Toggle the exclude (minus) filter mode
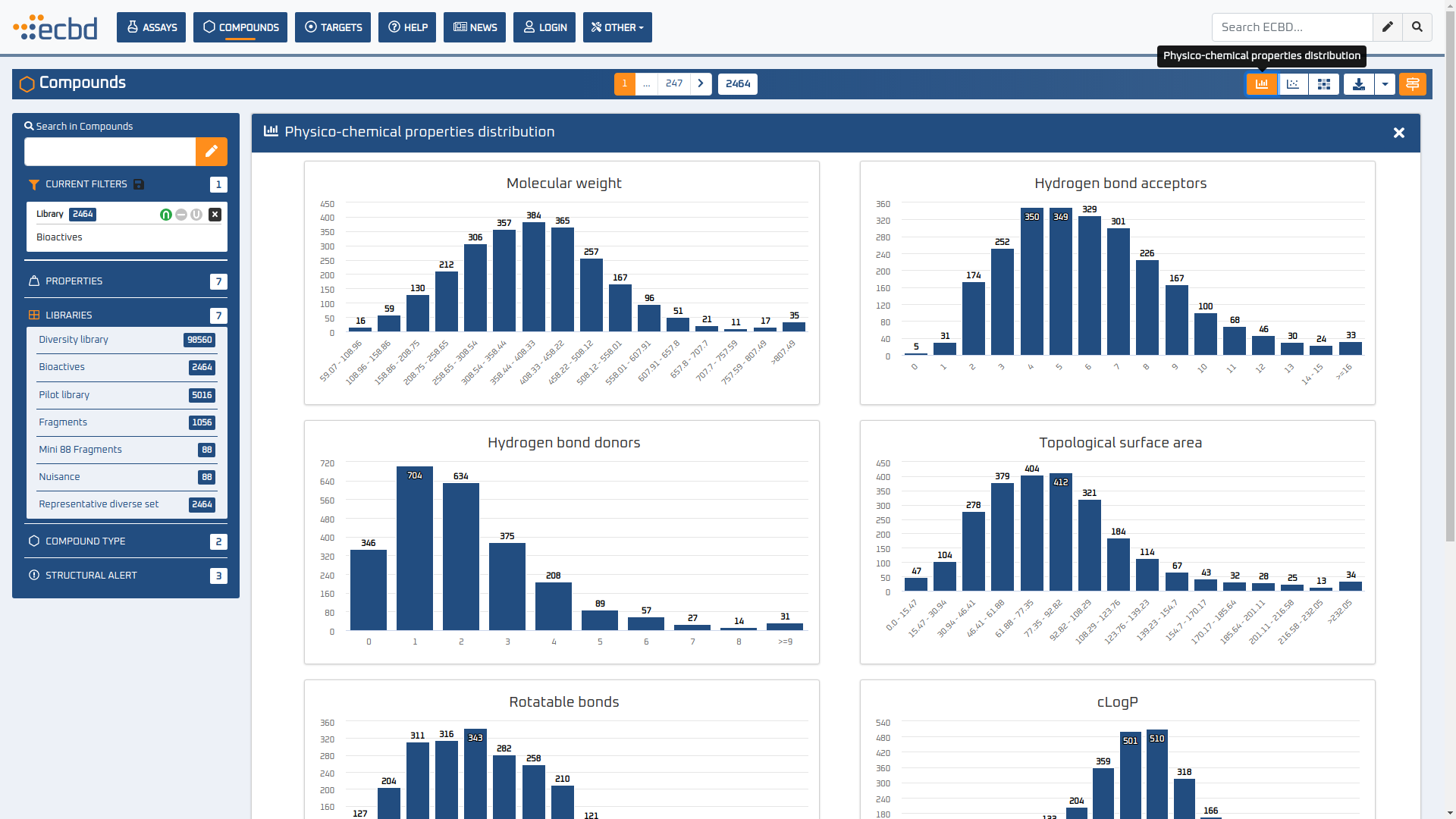Image resolution: width=1456 pixels, height=819 pixels. [x=181, y=215]
